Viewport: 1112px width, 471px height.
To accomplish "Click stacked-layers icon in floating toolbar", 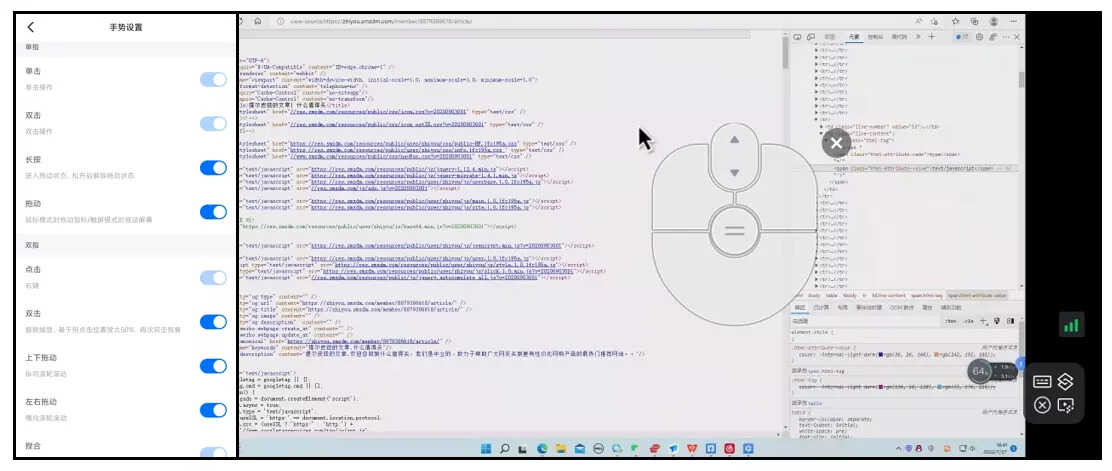I will click(1064, 382).
